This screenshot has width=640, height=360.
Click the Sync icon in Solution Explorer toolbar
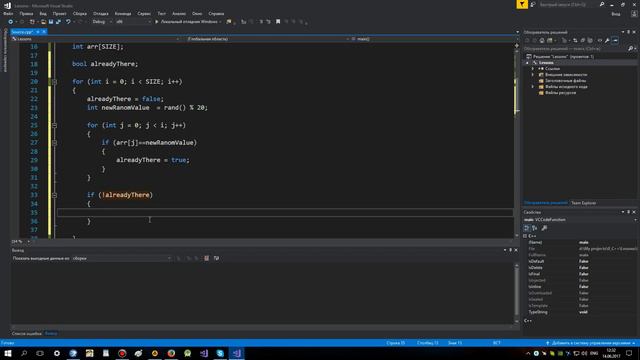tap(575, 40)
